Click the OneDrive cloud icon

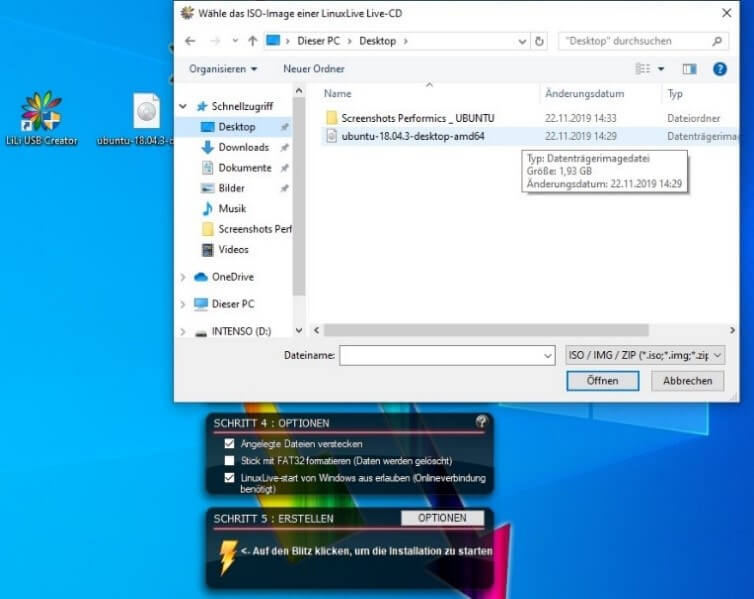pyautogui.click(x=201, y=277)
